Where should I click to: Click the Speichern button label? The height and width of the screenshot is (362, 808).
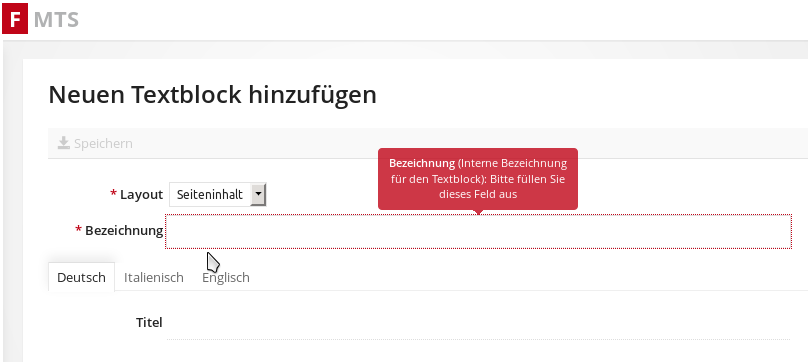tap(103, 143)
